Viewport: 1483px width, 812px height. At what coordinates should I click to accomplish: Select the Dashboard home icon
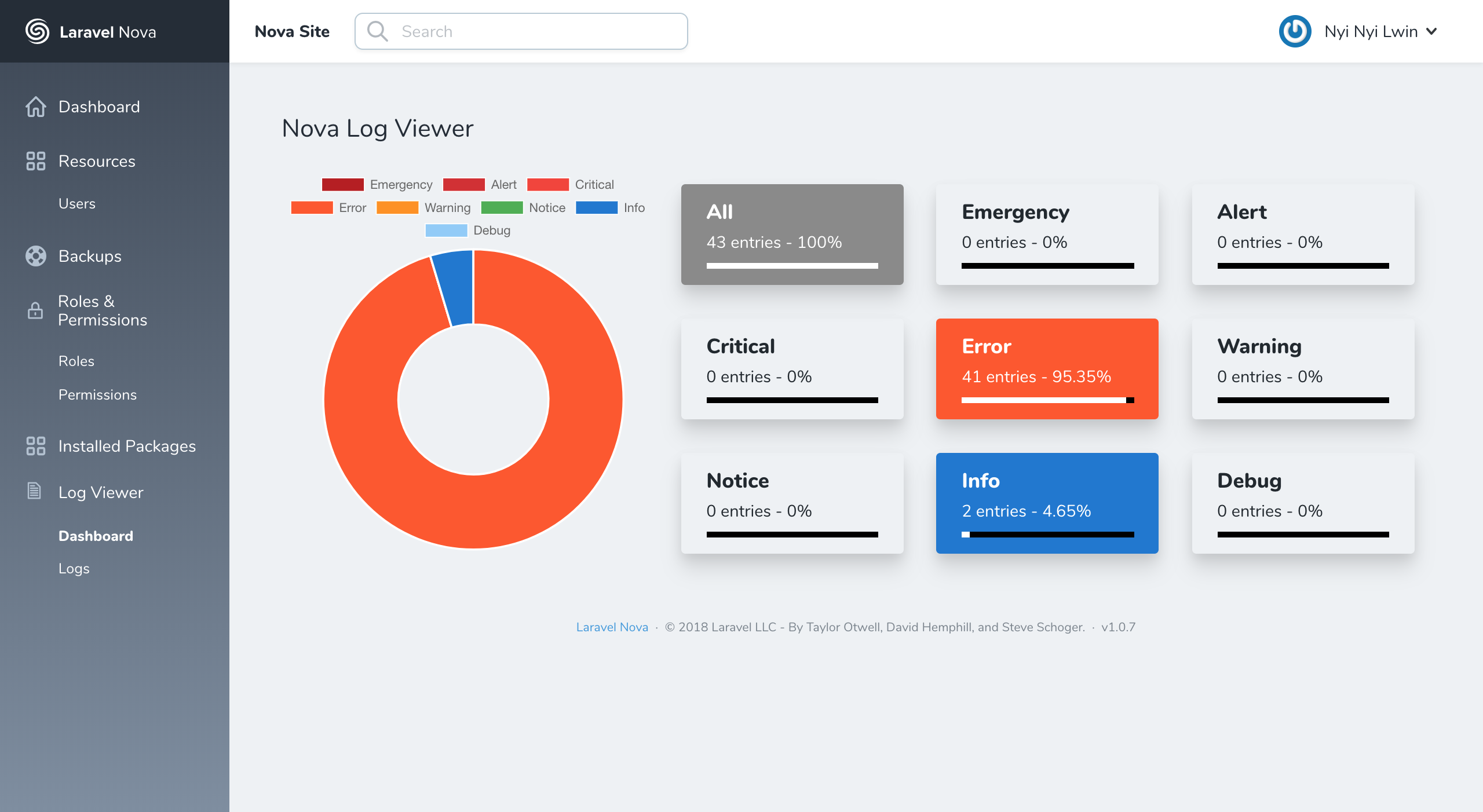coord(36,107)
